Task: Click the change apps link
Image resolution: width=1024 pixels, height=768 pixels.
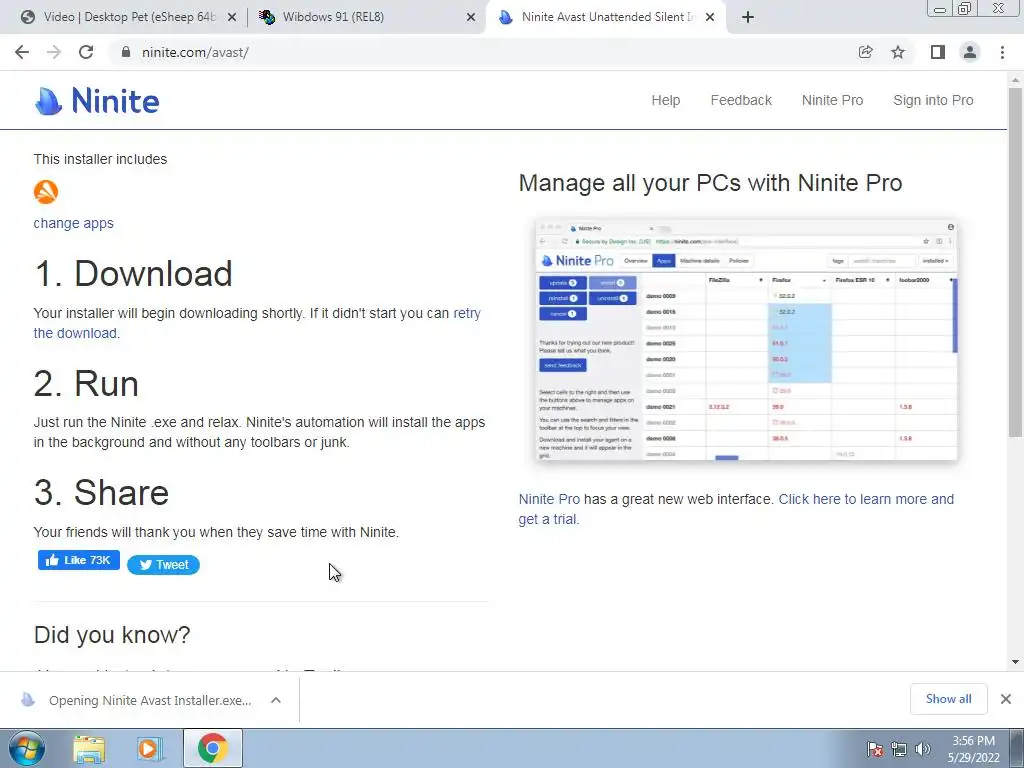Action: coord(74,223)
